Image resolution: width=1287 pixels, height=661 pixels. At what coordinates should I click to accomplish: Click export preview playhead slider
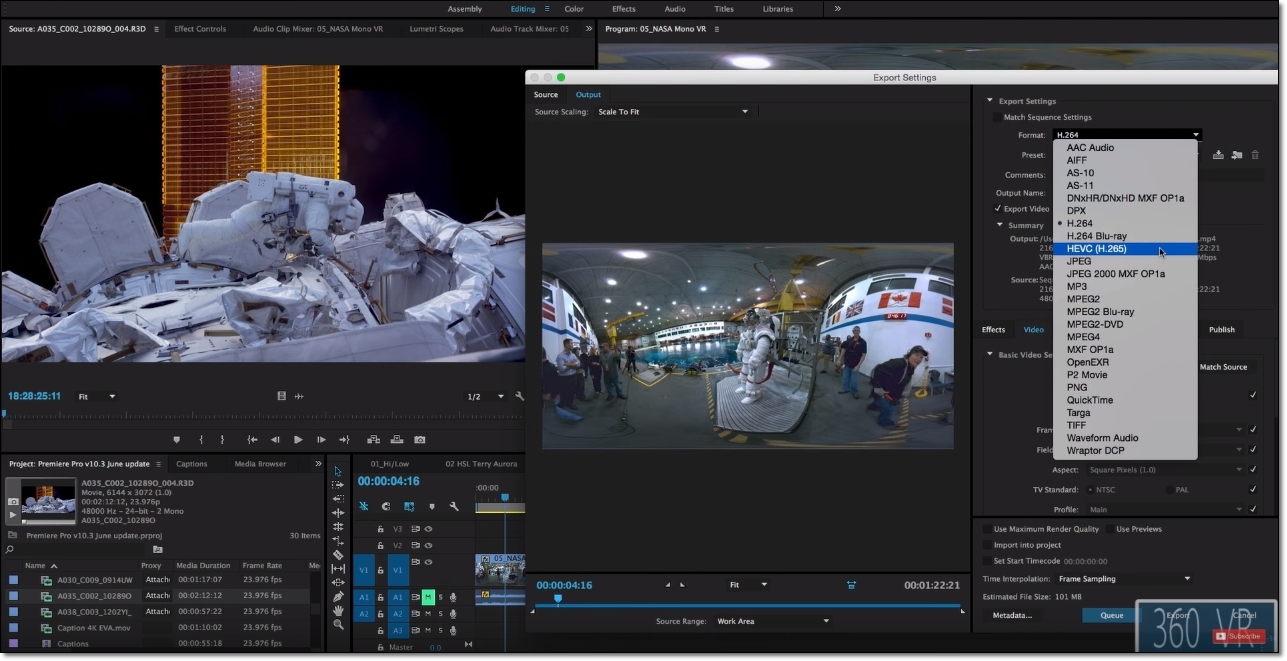point(558,599)
